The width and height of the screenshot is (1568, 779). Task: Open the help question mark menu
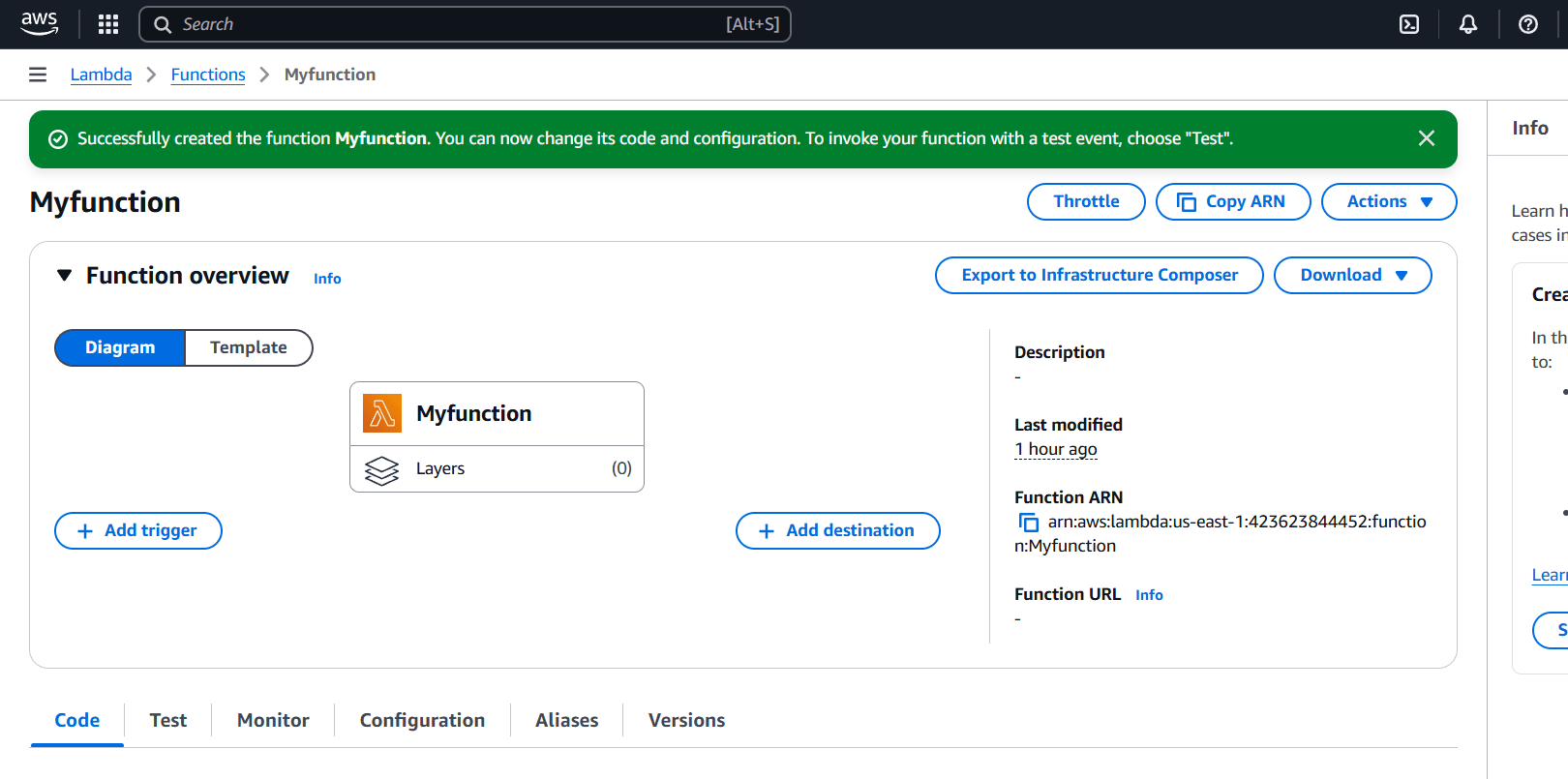click(x=1528, y=24)
